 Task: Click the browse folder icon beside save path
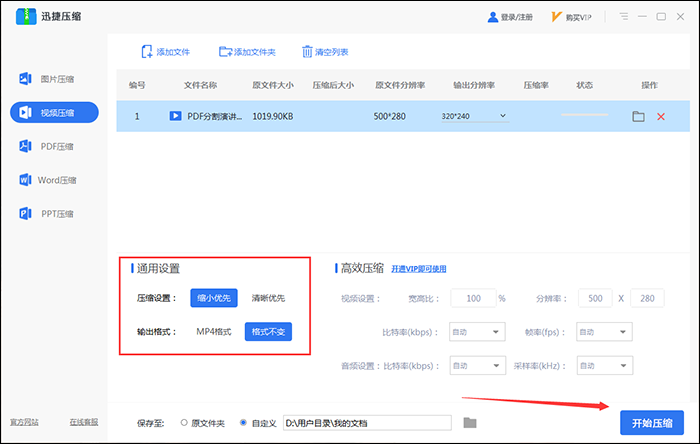[x=470, y=423]
